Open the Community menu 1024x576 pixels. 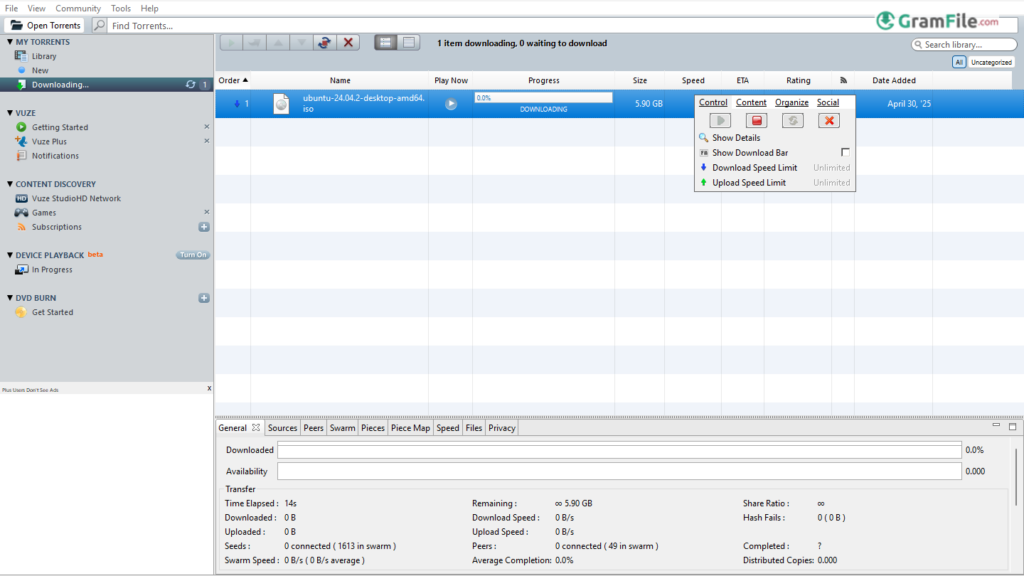(78, 8)
